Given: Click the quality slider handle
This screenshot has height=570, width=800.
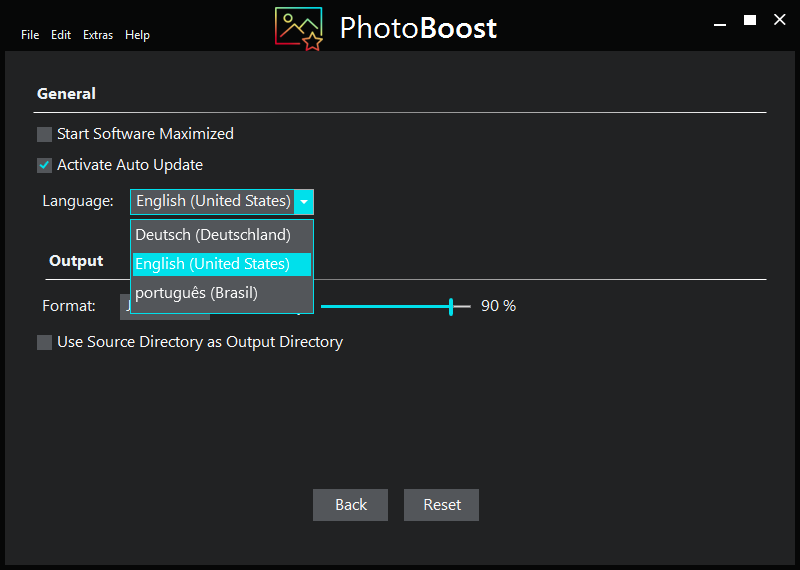Looking at the screenshot, I should point(451,307).
